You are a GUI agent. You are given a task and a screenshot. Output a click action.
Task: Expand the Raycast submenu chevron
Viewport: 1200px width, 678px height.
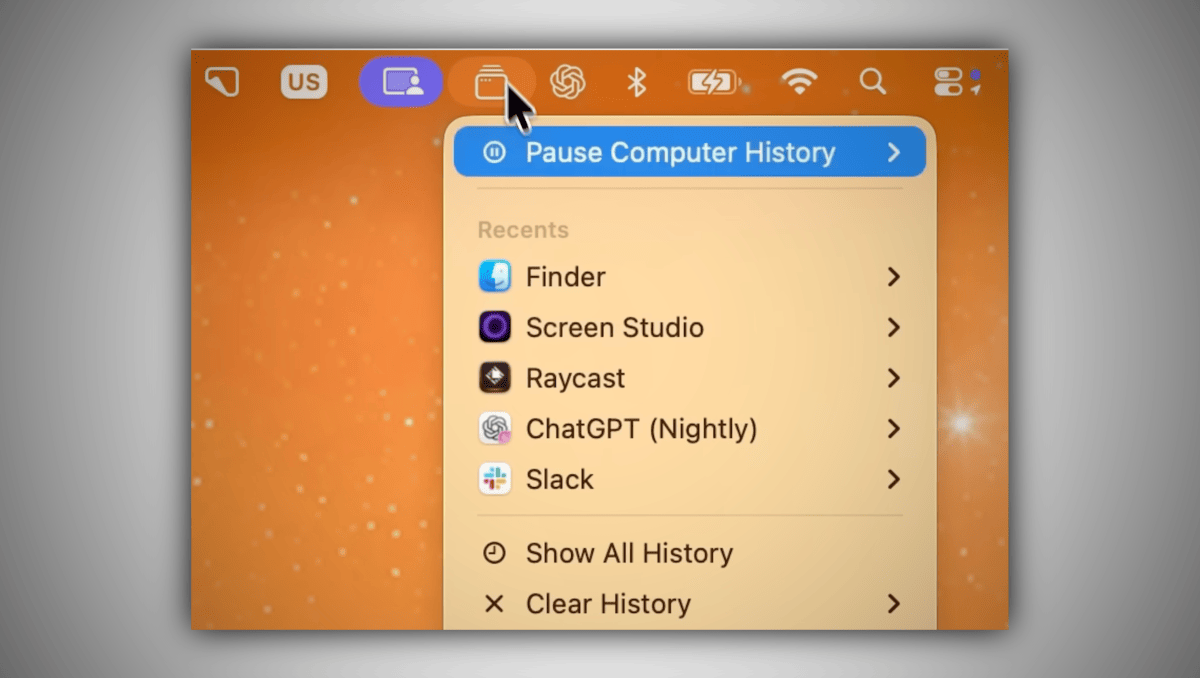(x=894, y=378)
